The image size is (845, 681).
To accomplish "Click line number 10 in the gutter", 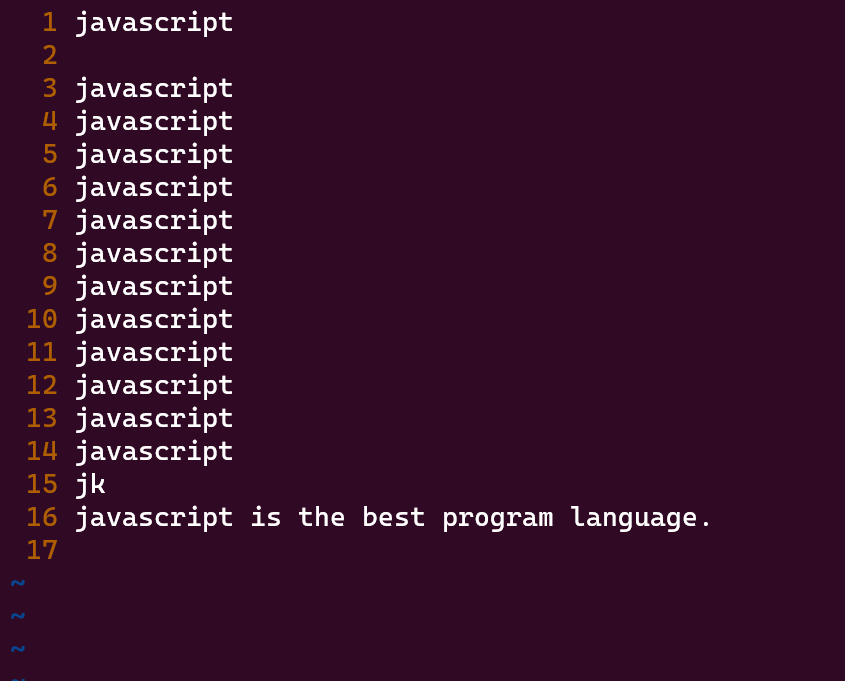I will (42, 319).
